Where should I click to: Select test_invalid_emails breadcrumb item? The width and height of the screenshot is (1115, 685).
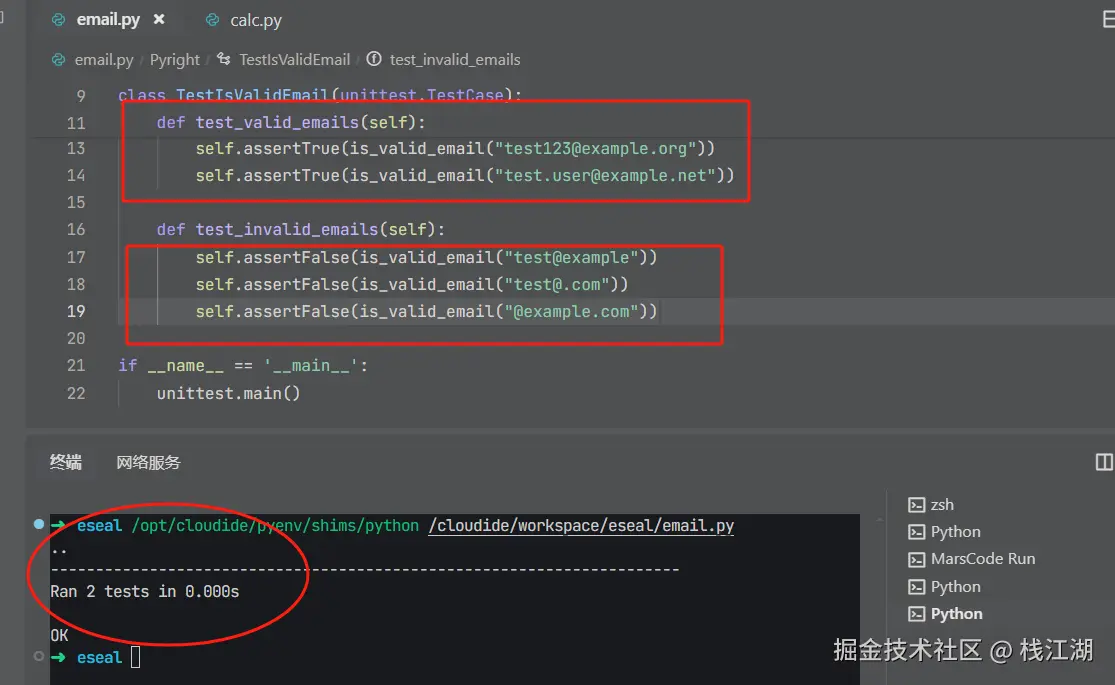455,60
